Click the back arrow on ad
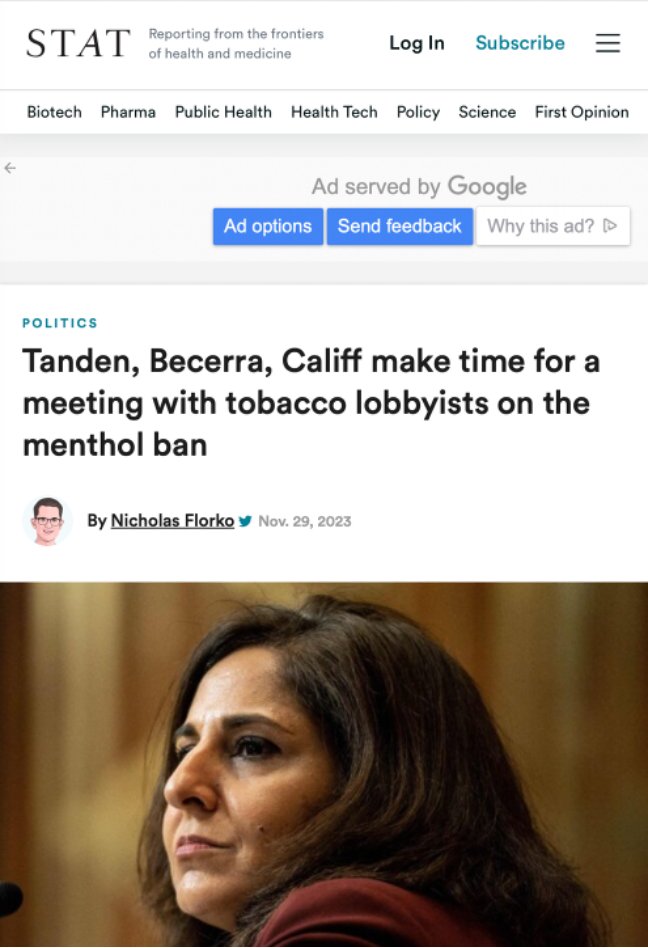 10,168
